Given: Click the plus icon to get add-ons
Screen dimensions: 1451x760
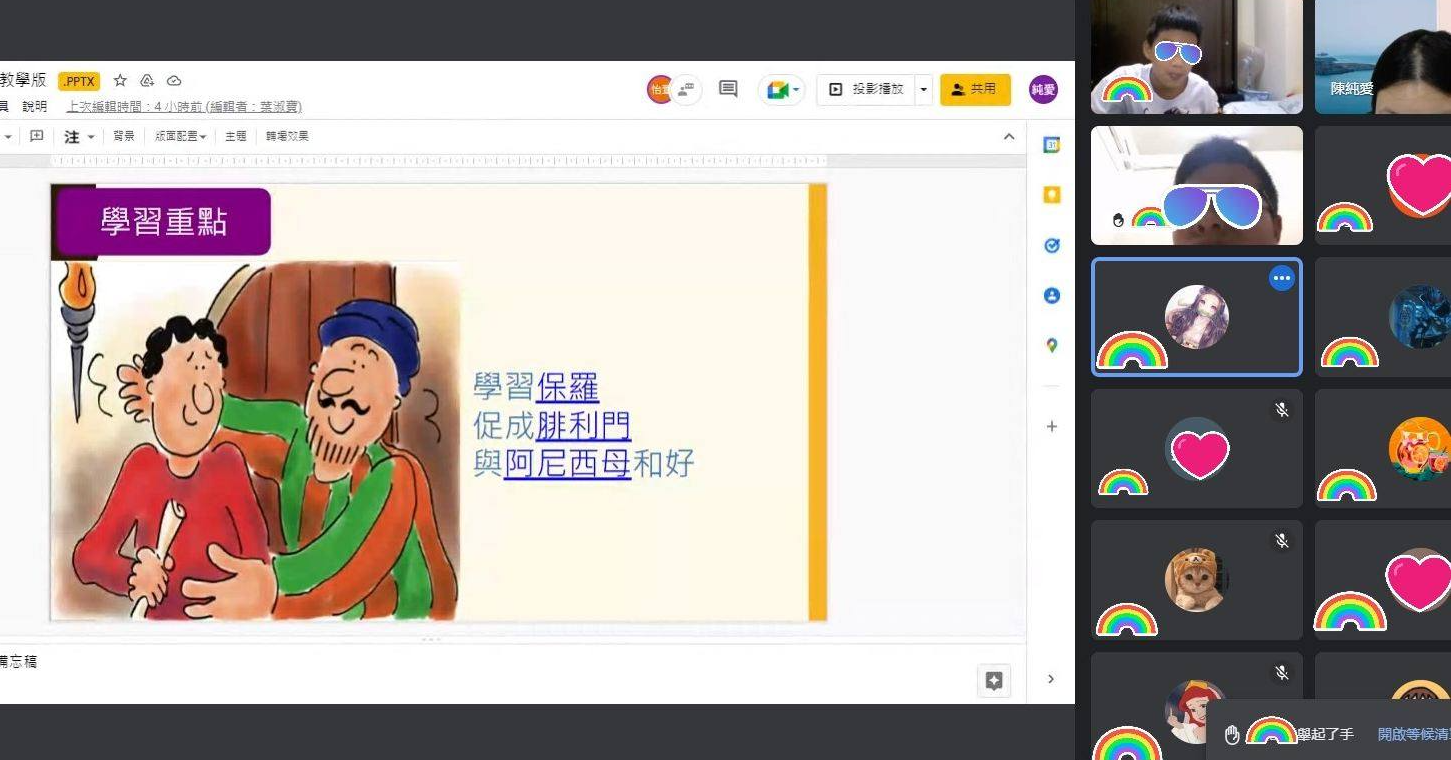Looking at the screenshot, I should coord(1051,426).
